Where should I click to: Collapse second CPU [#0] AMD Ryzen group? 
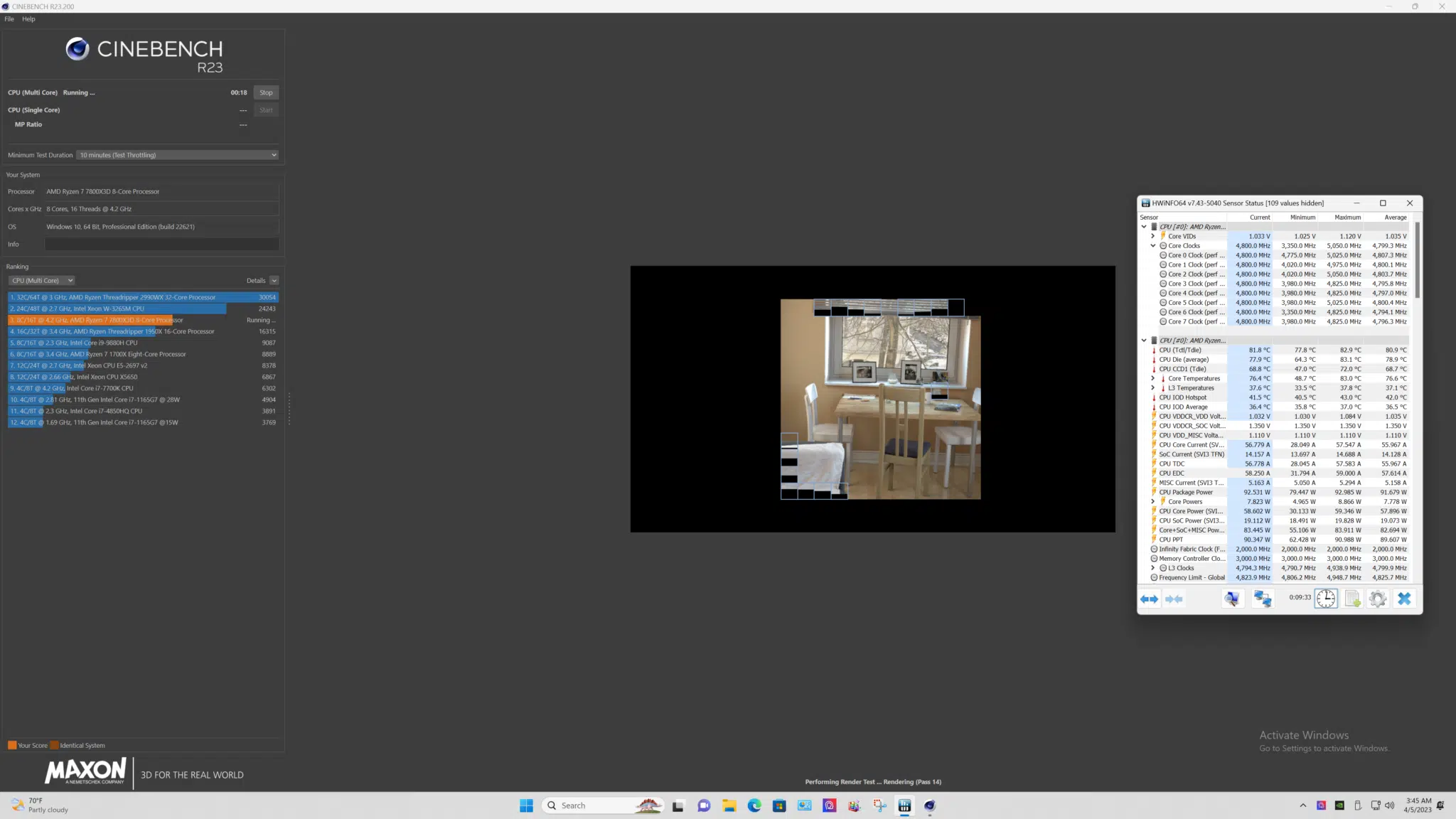pos(1144,341)
